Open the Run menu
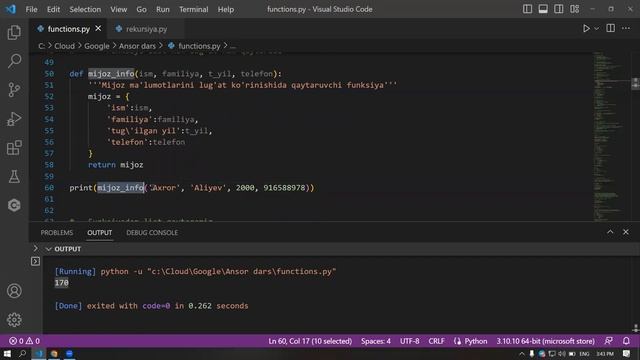 tap(162, 9)
